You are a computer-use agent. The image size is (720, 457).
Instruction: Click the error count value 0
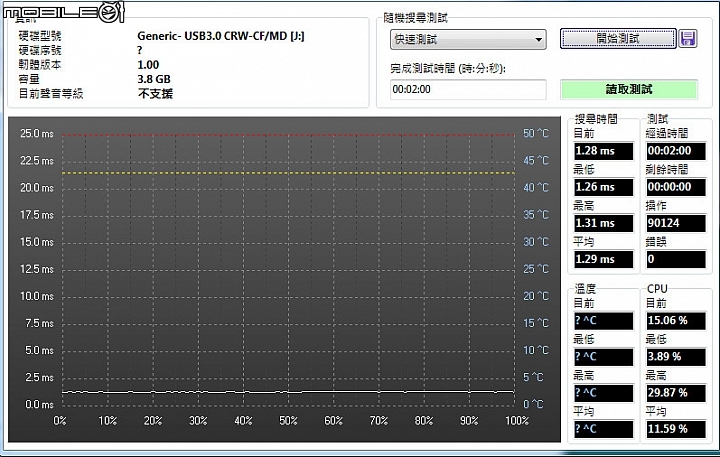(x=675, y=259)
